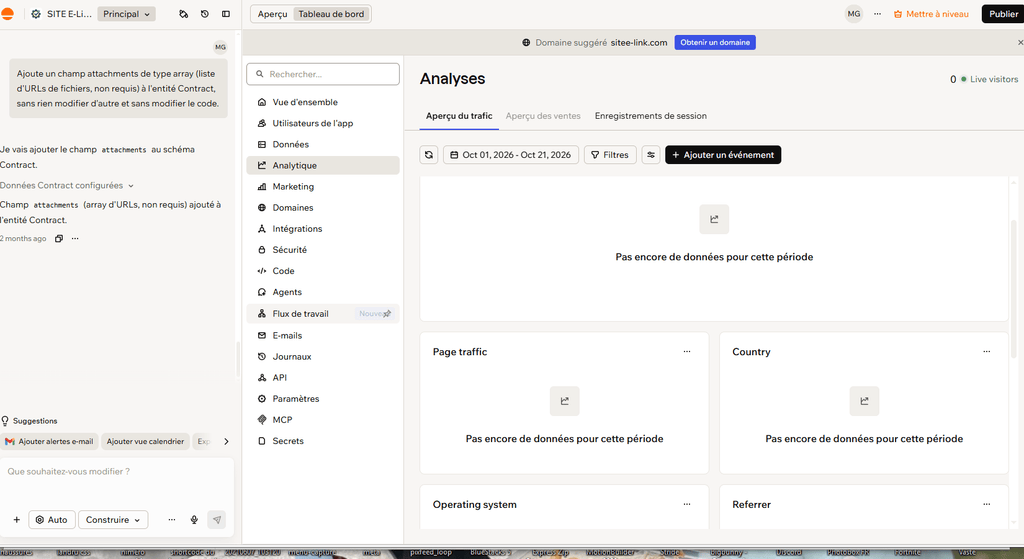This screenshot has width=1024, height=559.
Task: Open the Principal branch dropdown
Action: [126, 14]
